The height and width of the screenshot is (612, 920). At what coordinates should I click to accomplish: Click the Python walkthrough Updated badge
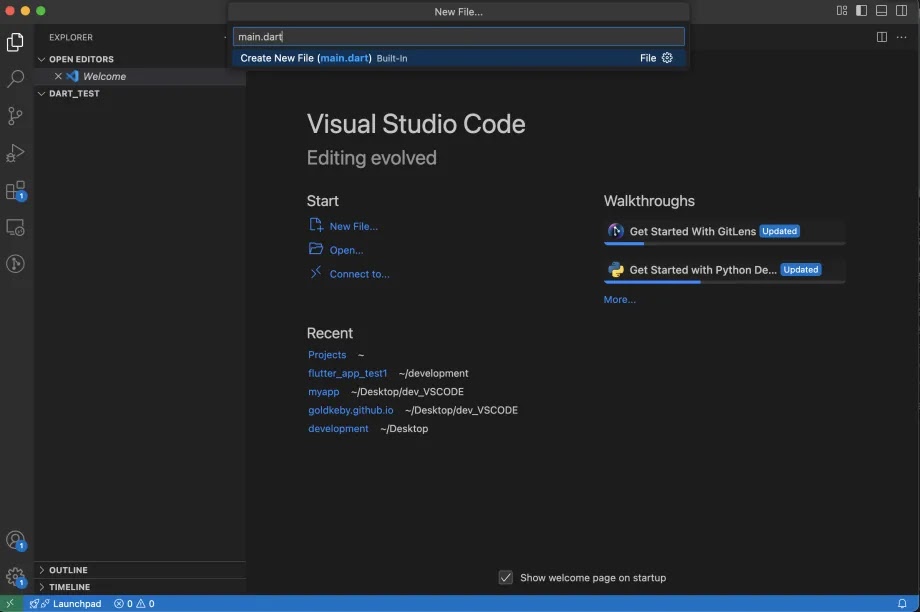[x=800, y=270]
